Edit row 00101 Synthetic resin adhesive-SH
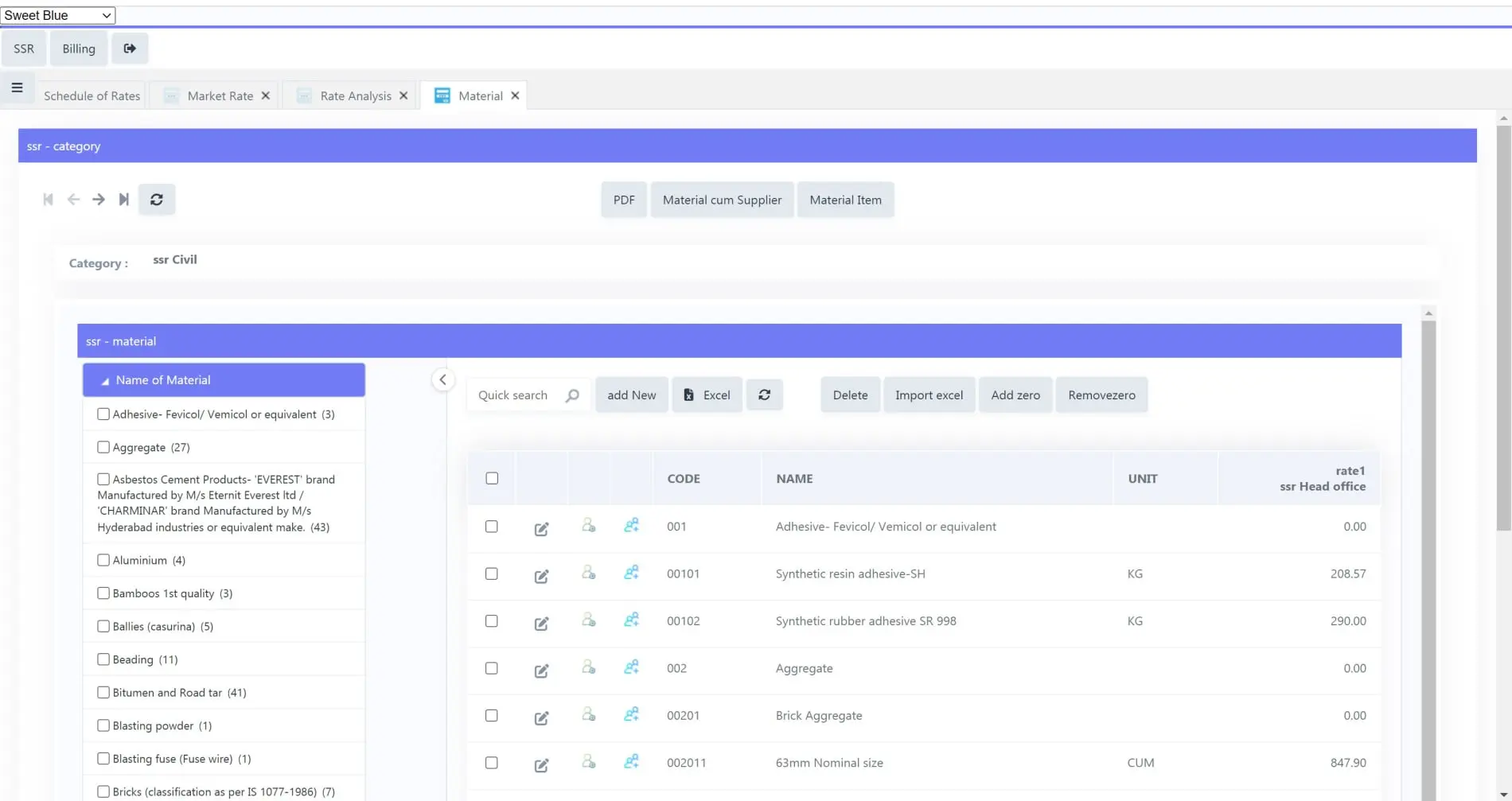This screenshot has height=801, width=1512. click(x=541, y=576)
